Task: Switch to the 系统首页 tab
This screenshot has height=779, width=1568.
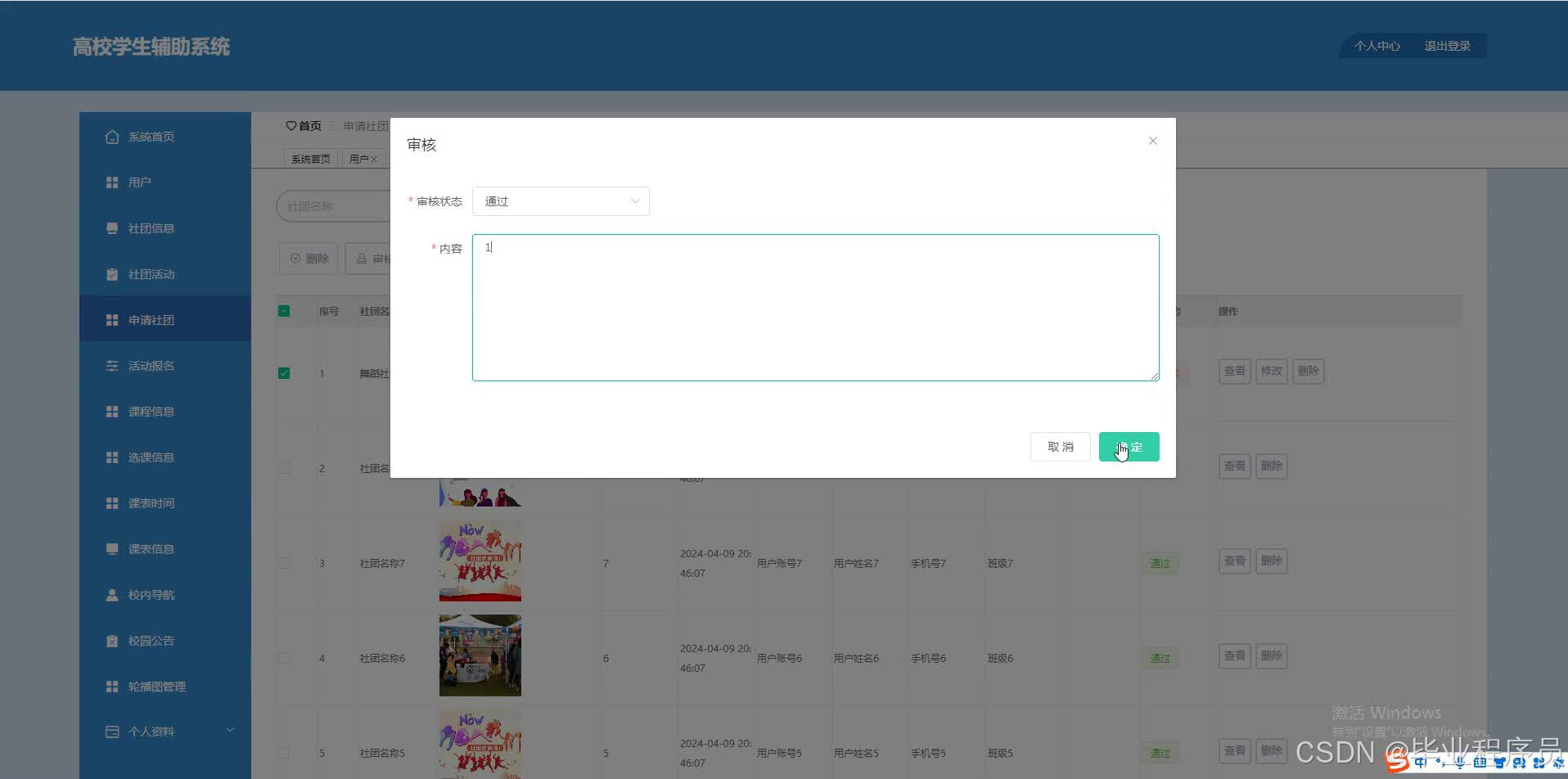Action: point(311,159)
